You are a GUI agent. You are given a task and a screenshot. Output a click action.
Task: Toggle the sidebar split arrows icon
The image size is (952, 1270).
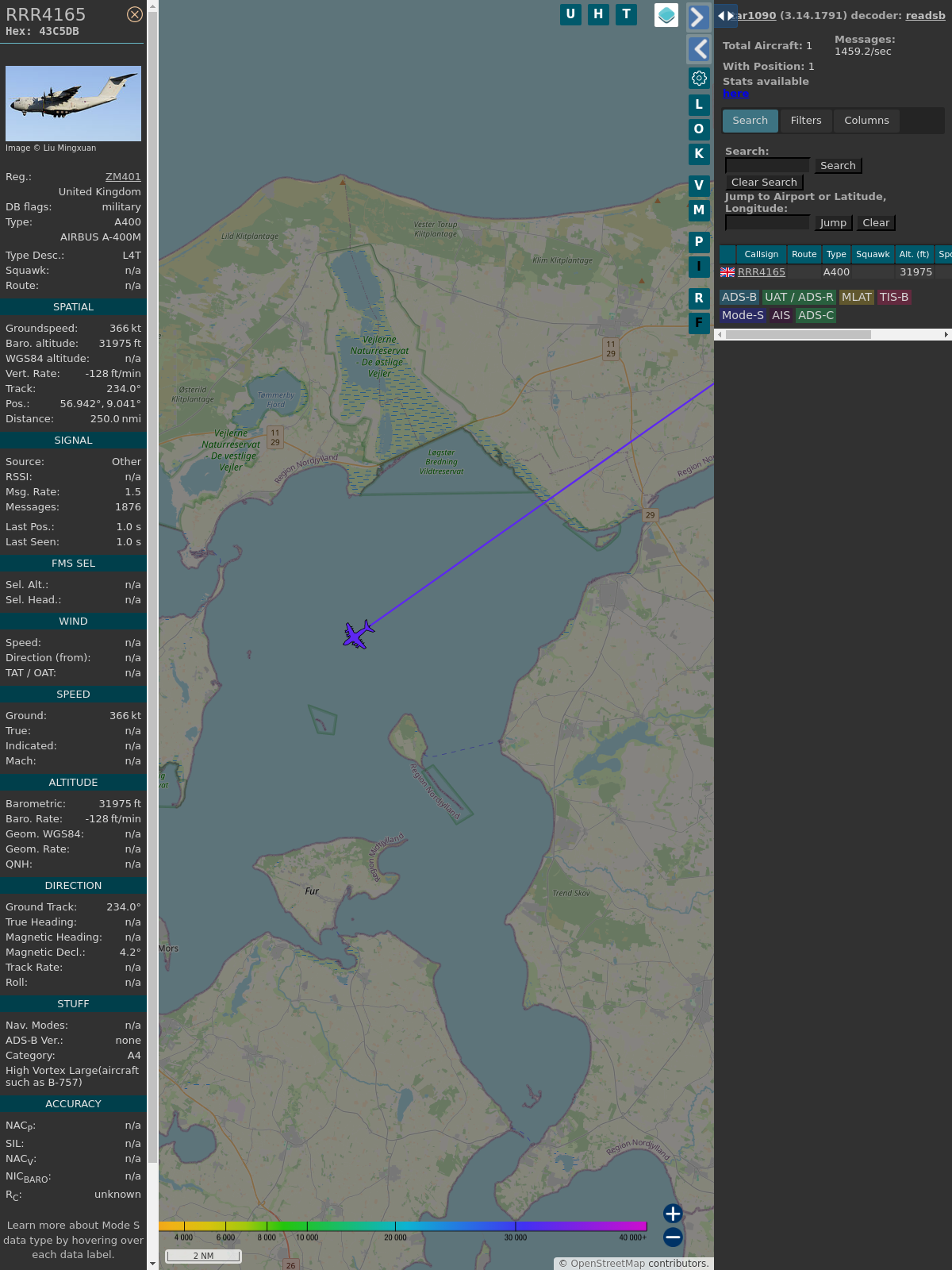[725, 16]
